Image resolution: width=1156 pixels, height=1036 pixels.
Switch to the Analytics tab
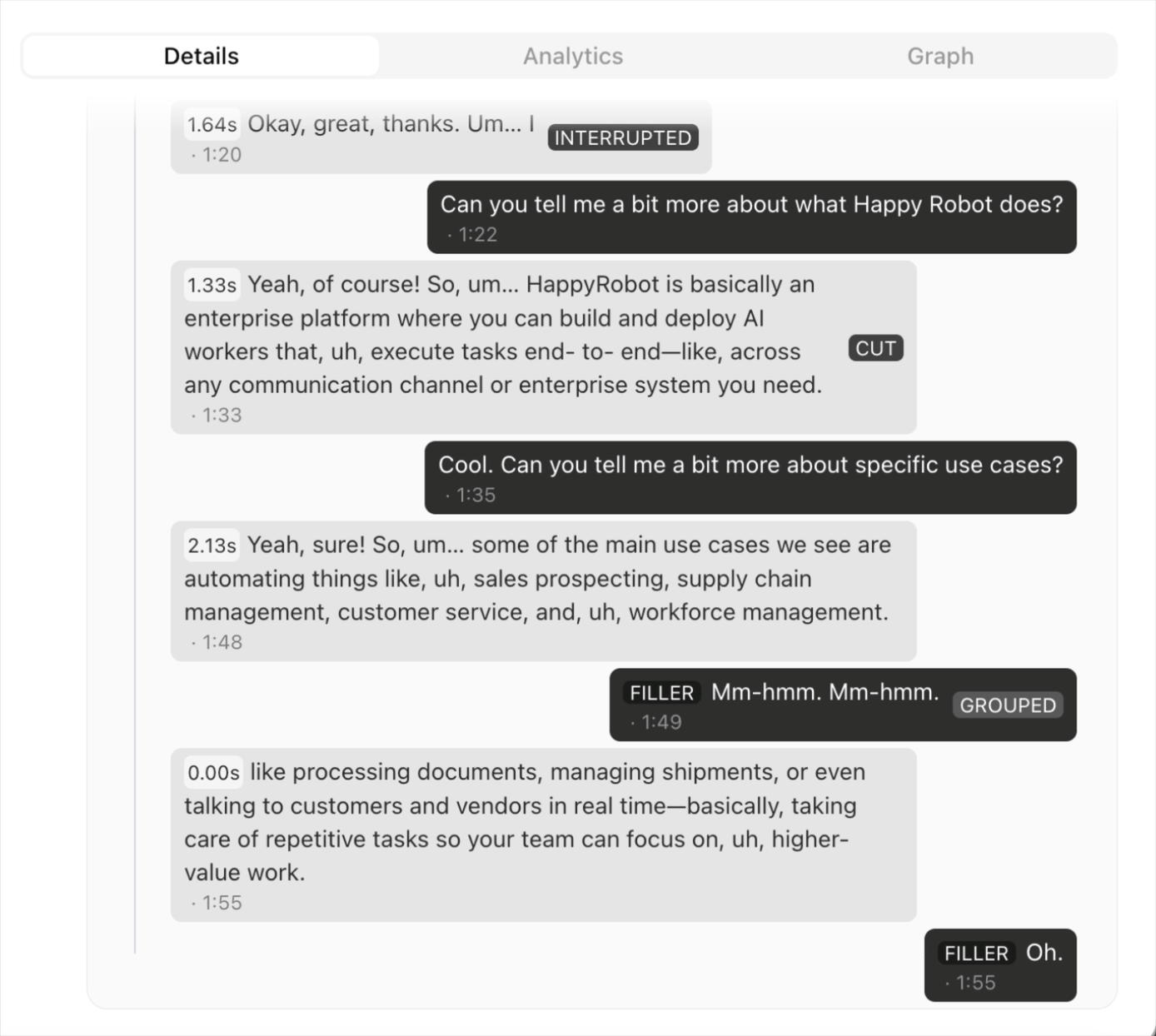573,56
